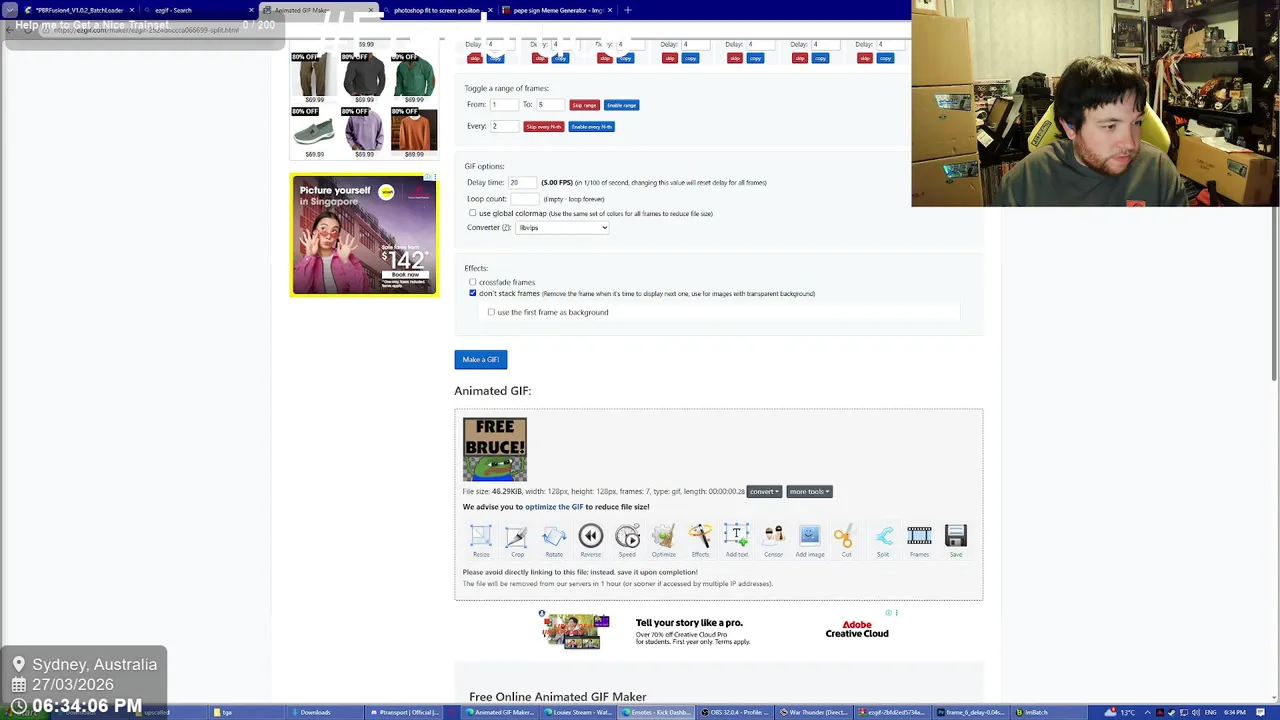
Task: Open Downloads window in the taskbar
Action: 325,712
